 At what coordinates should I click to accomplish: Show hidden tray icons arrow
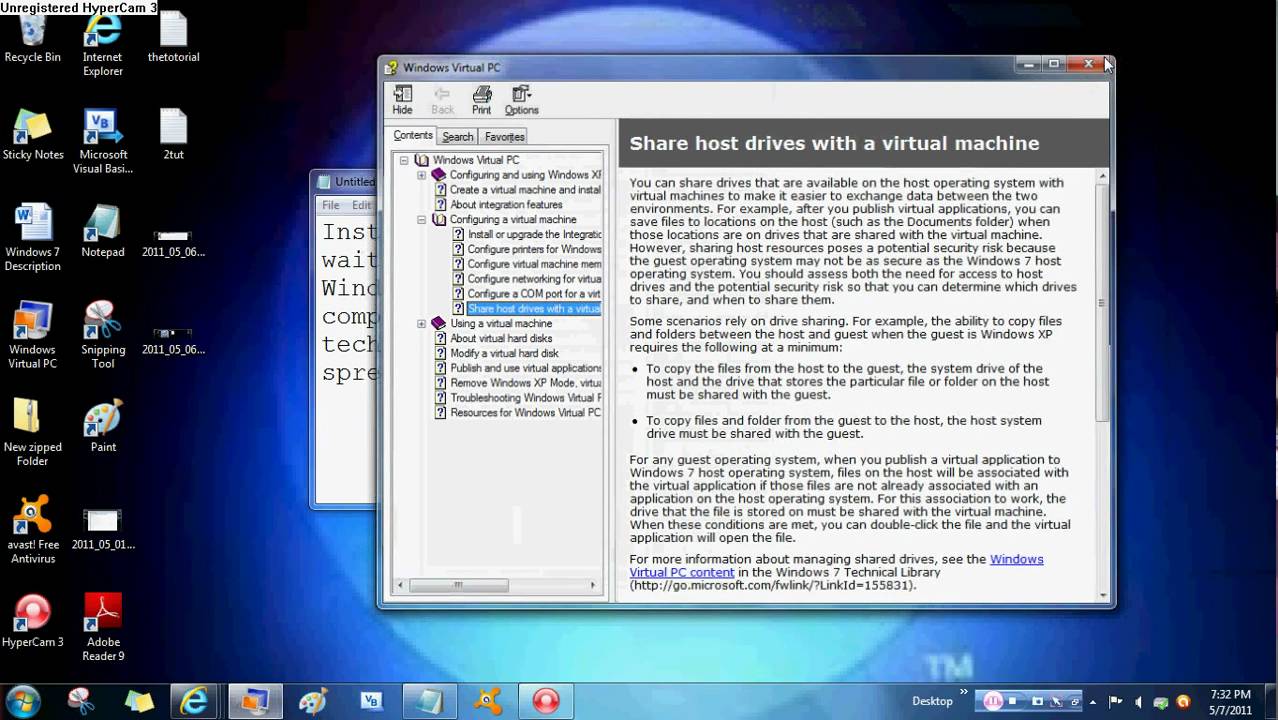tap(1093, 702)
